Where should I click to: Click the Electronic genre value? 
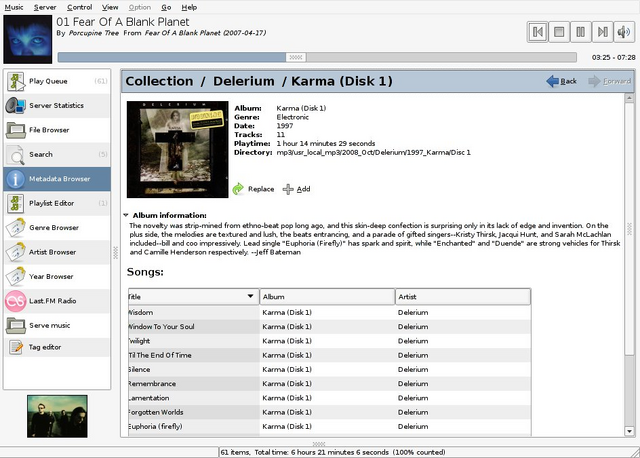click(292, 117)
